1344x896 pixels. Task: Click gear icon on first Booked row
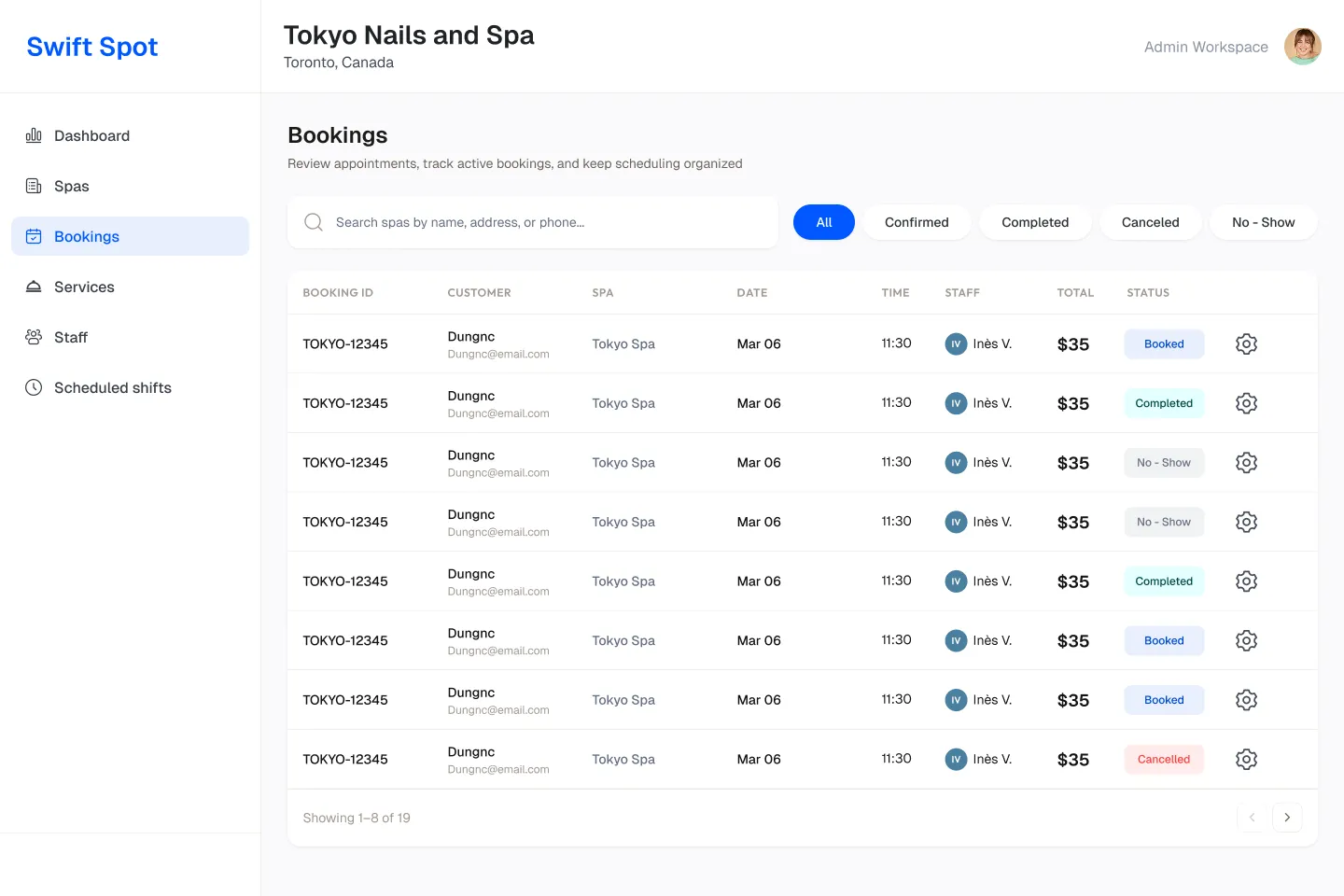[1246, 344]
